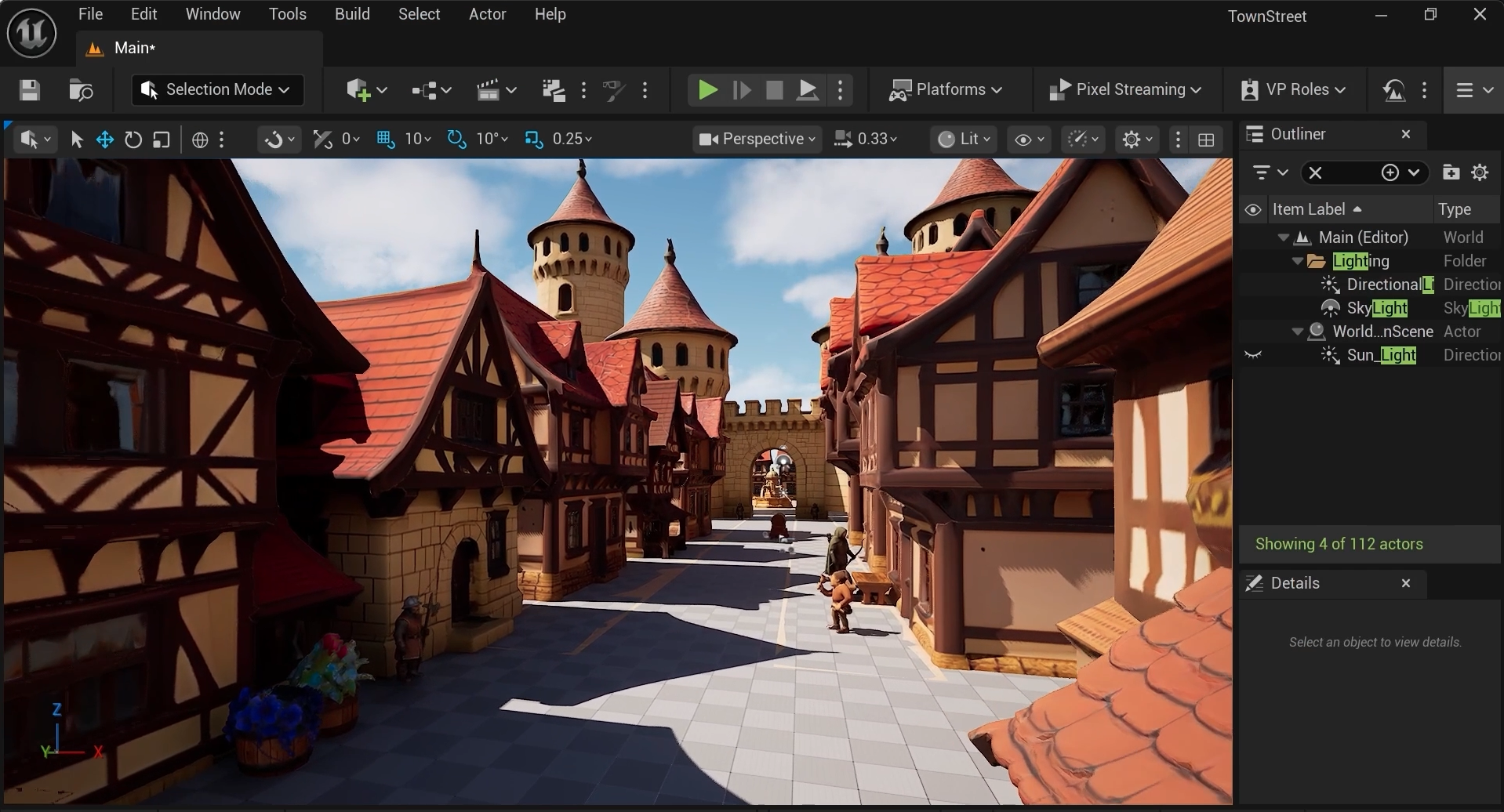Sort by the Type column header
This screenshot has width=1504, height=812.
tap(1466, 209)
